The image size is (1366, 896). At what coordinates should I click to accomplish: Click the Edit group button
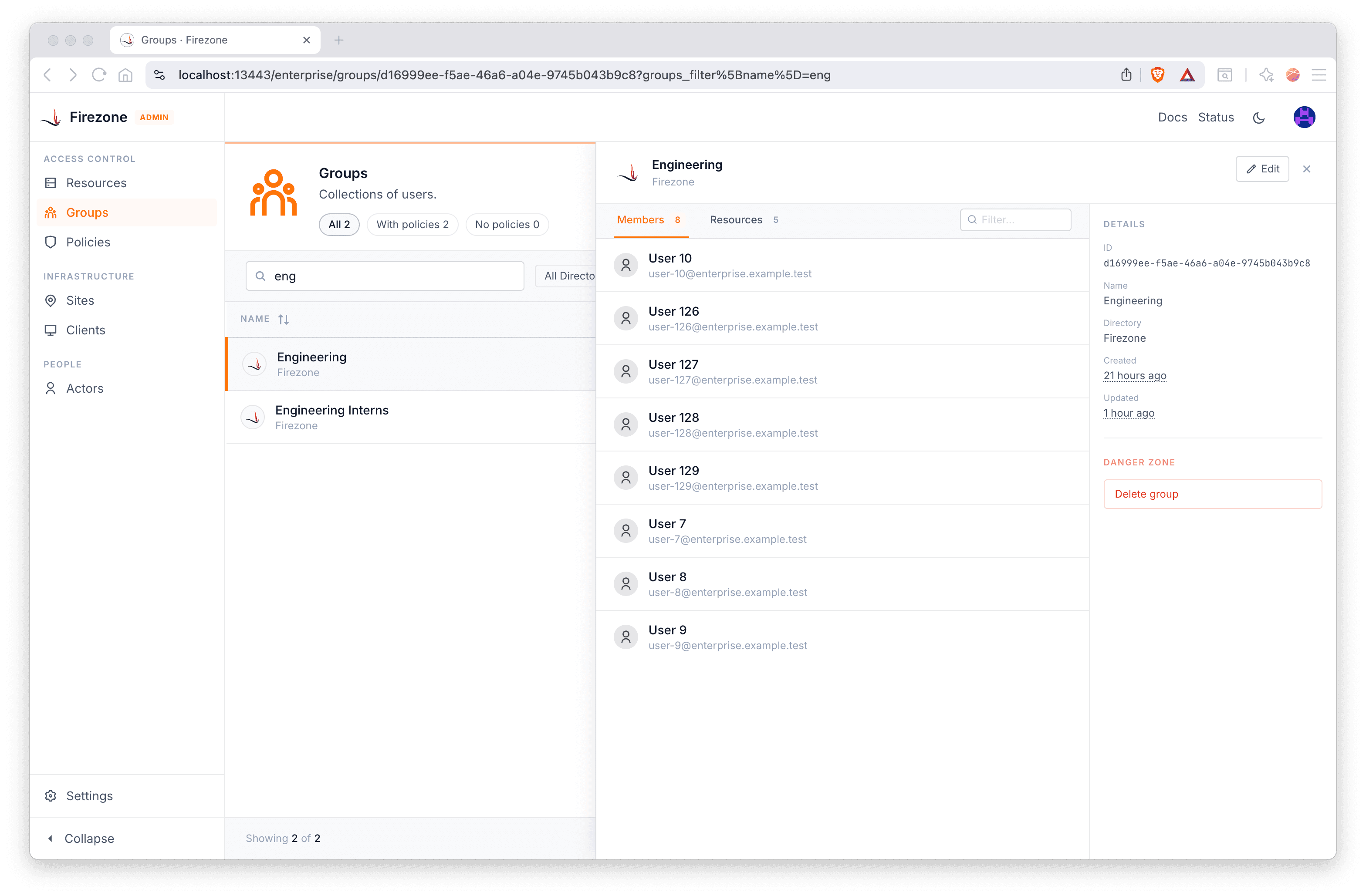point(1261,169)
